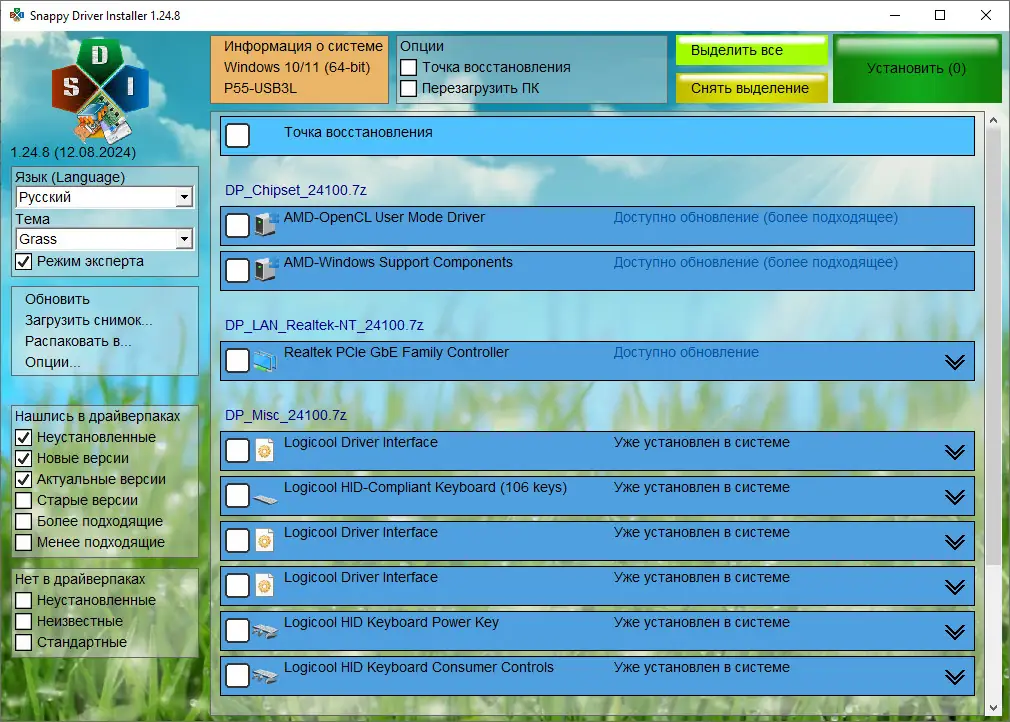Click the Realtek network adapter icon
The image size is (1010, 722).
click(x=267, y=361)
